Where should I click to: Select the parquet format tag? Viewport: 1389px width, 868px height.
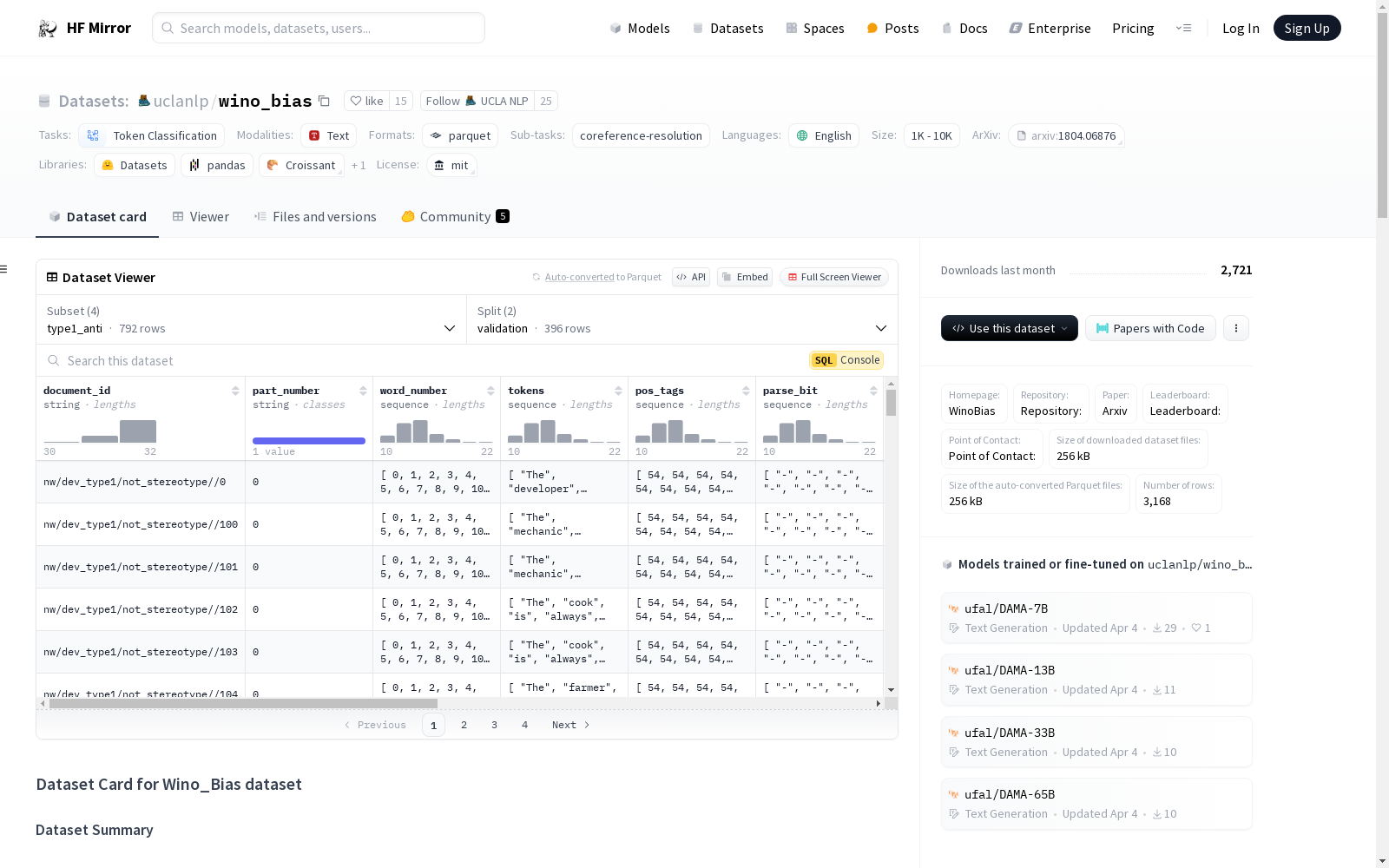click(x=461, y=135)
